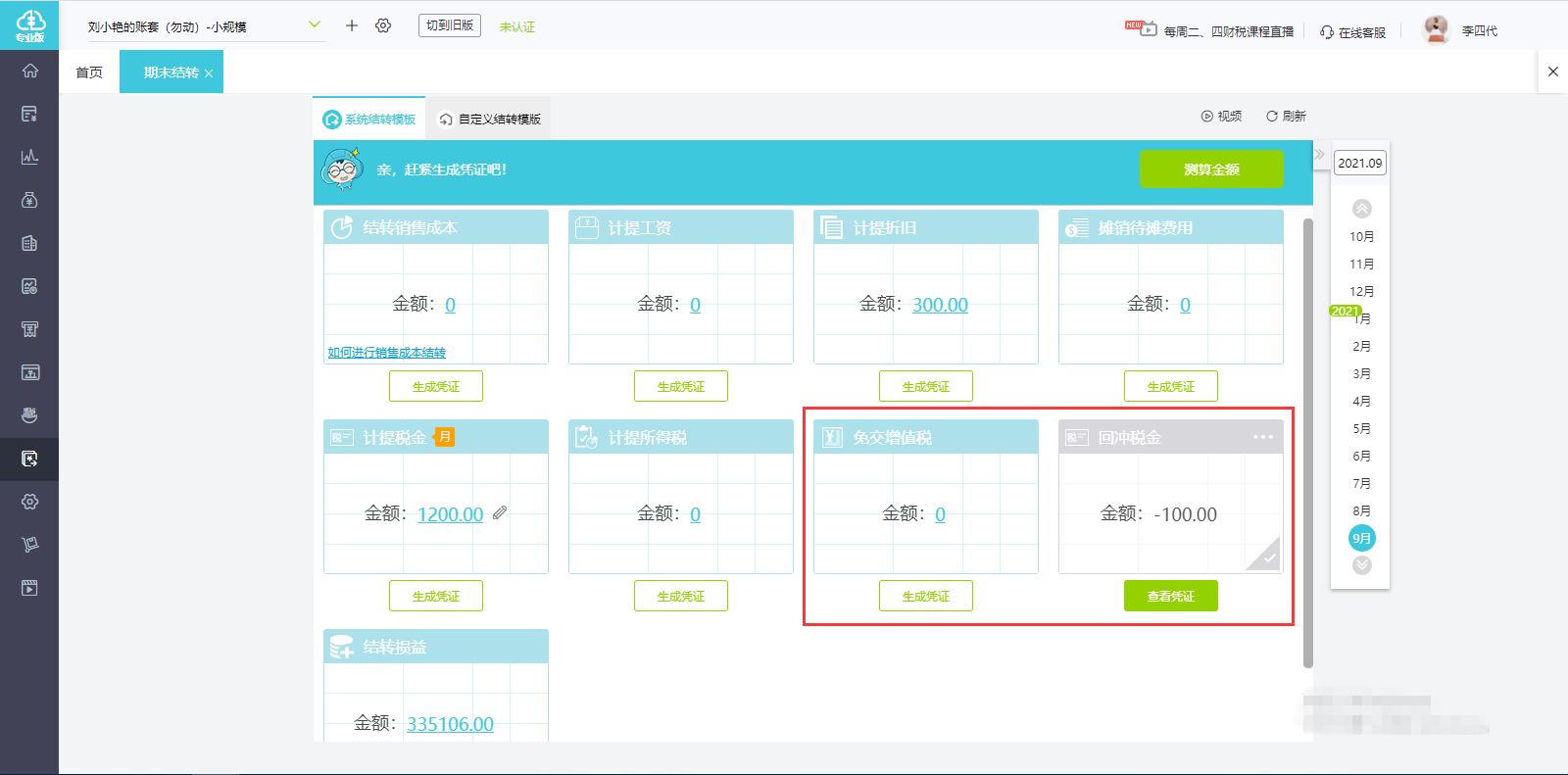This screenshot has height=775, width=1568.
Task: Click the green 测算金额 button
Action: coord(1211,170)
